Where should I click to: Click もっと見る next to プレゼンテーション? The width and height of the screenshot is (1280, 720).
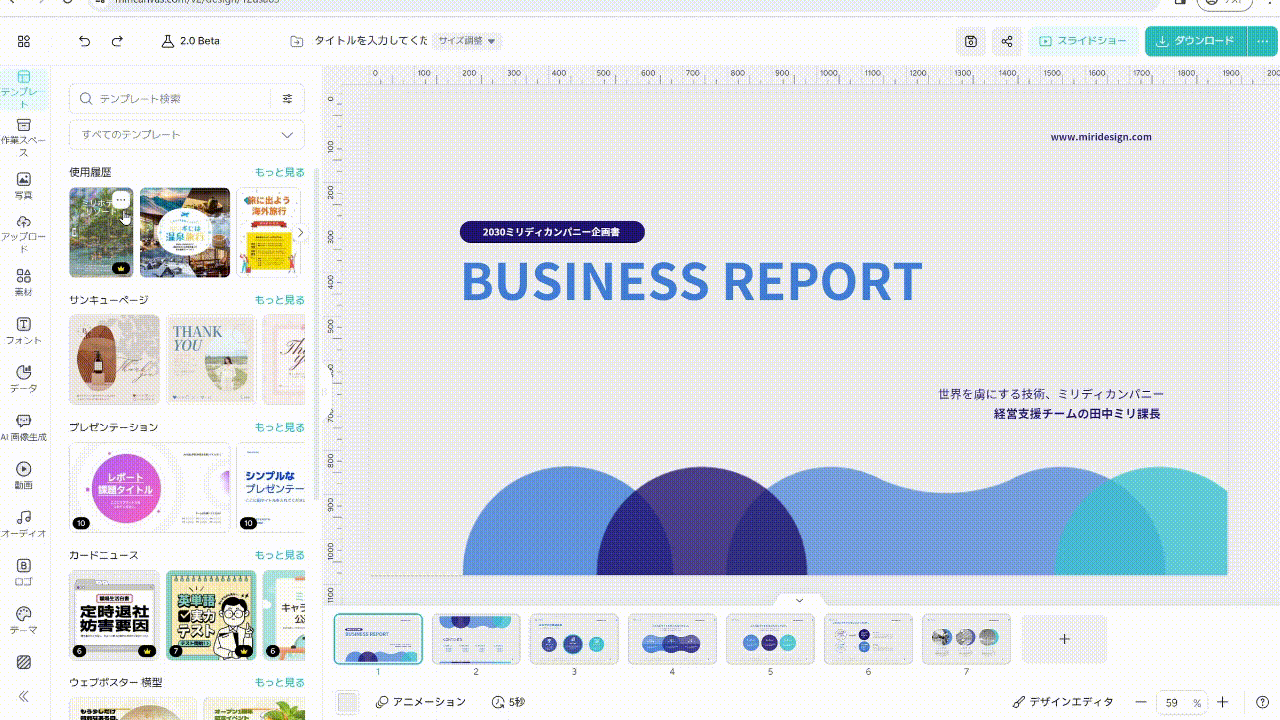279,427
